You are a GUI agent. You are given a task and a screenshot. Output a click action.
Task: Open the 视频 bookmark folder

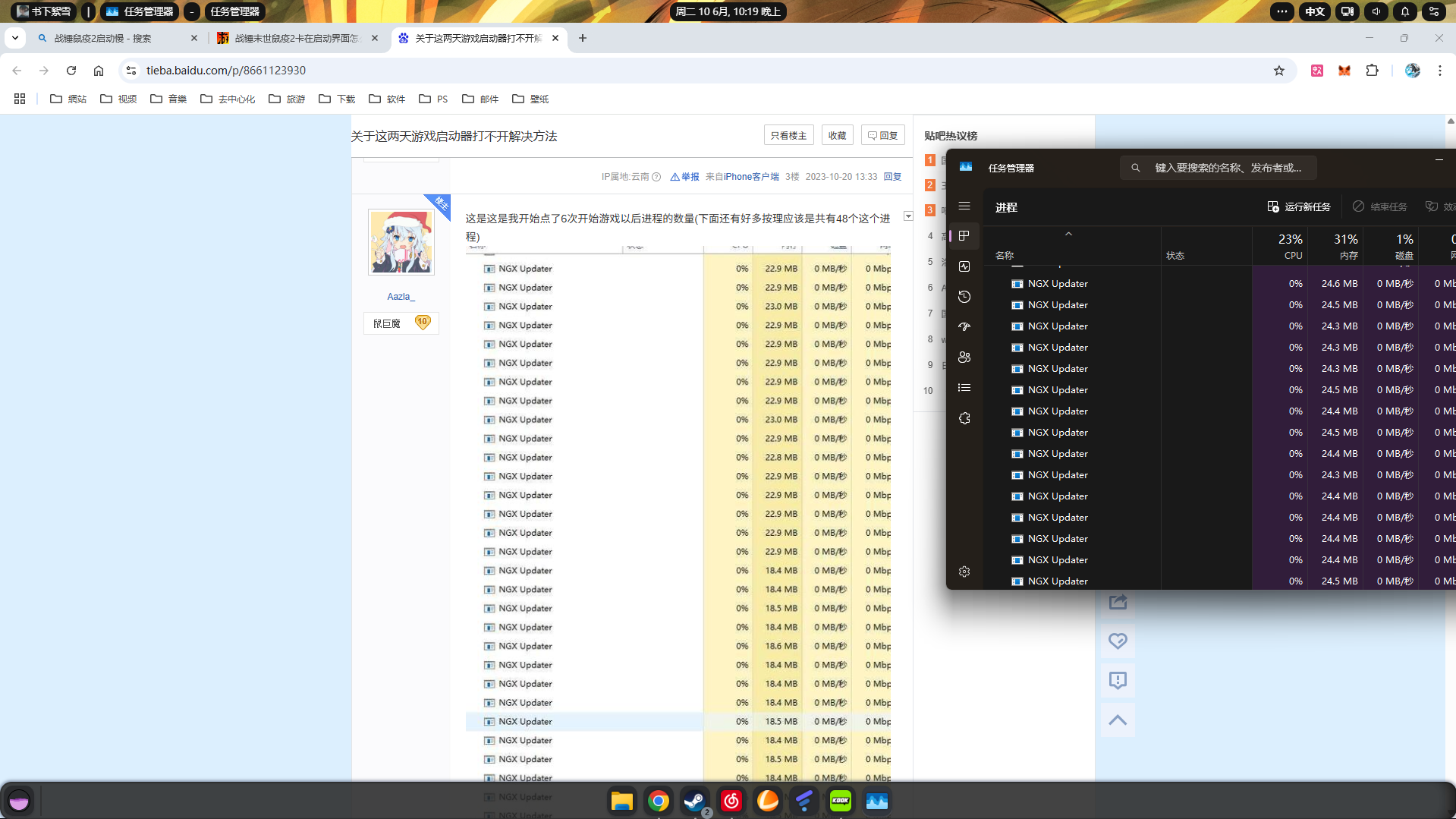tap(118, 99)
